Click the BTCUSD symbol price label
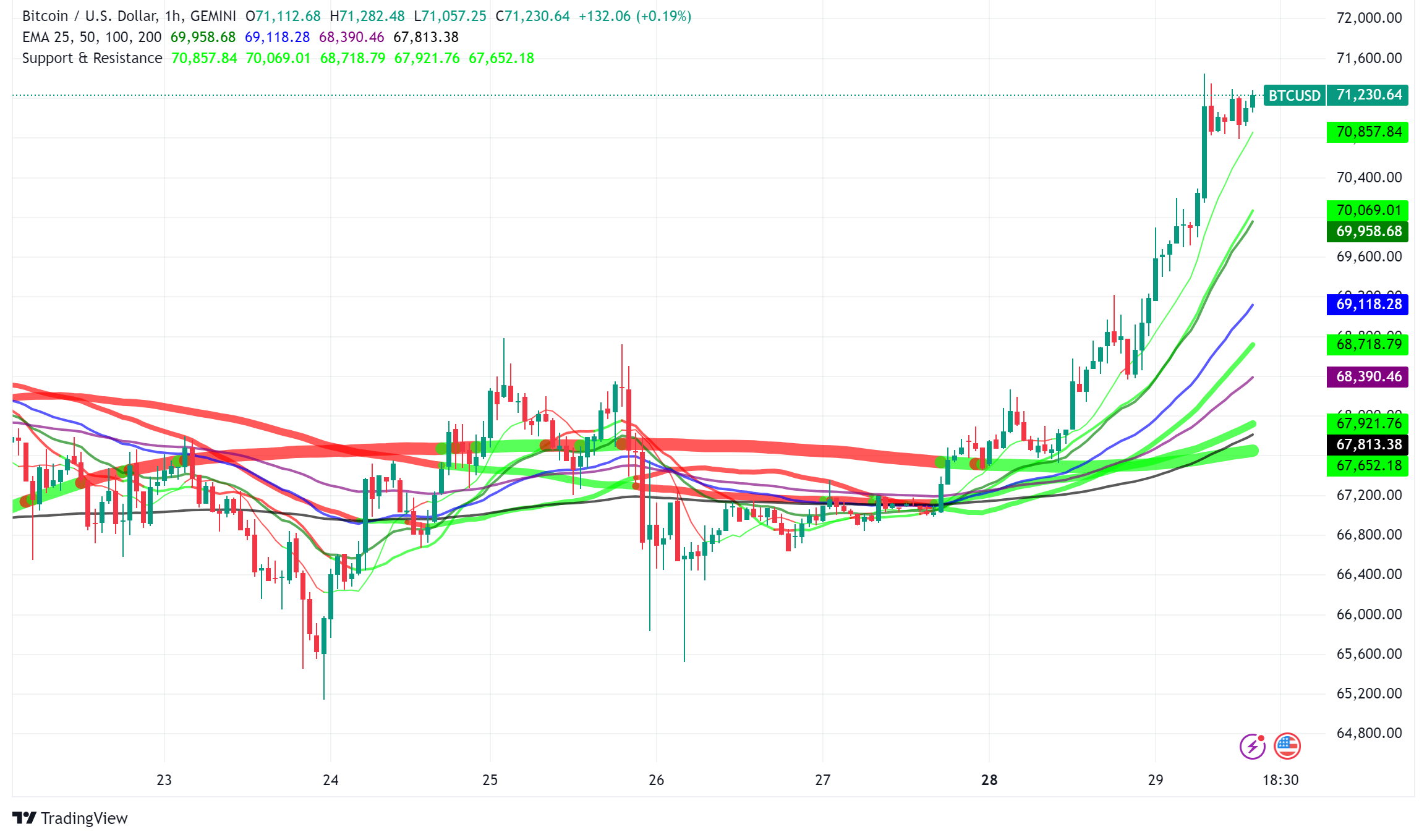The height and width of the screenshot is (840, 1427). click(x=1294, y=95)
